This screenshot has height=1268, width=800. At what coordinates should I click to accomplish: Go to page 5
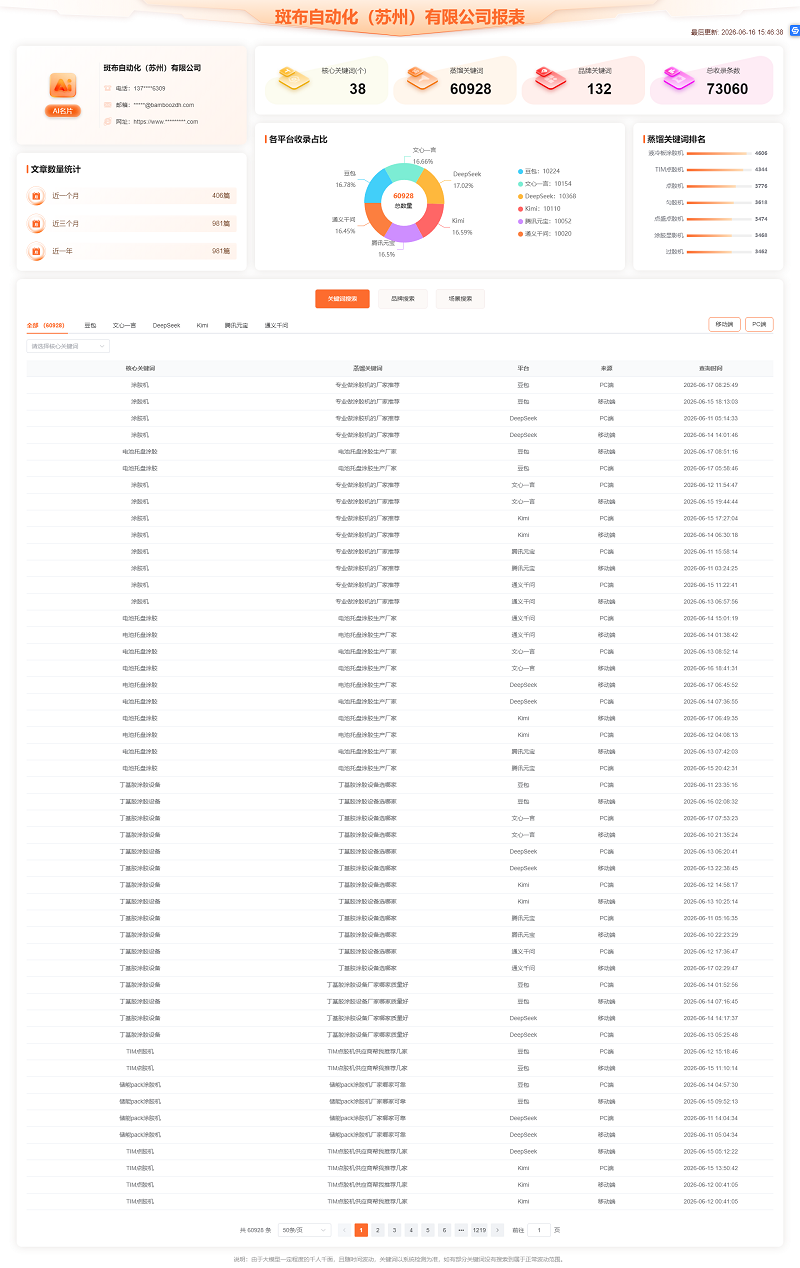428,1230
